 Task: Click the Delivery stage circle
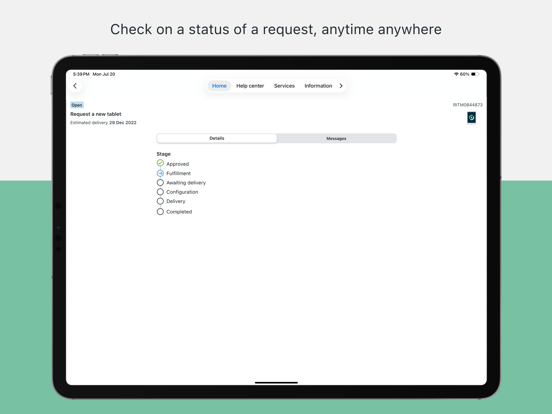tap(160, 201)
